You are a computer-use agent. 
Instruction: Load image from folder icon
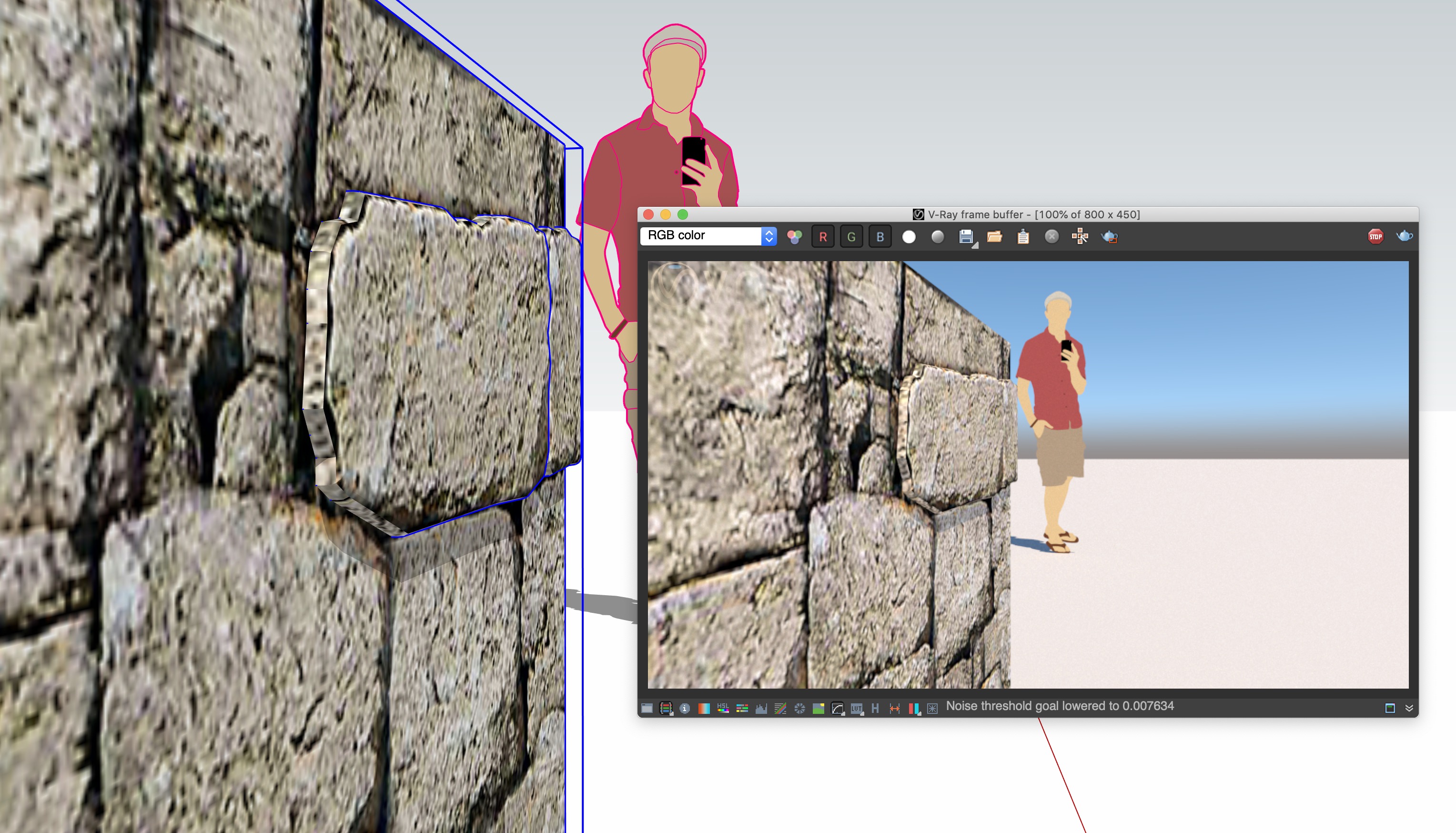coord(994,236)
